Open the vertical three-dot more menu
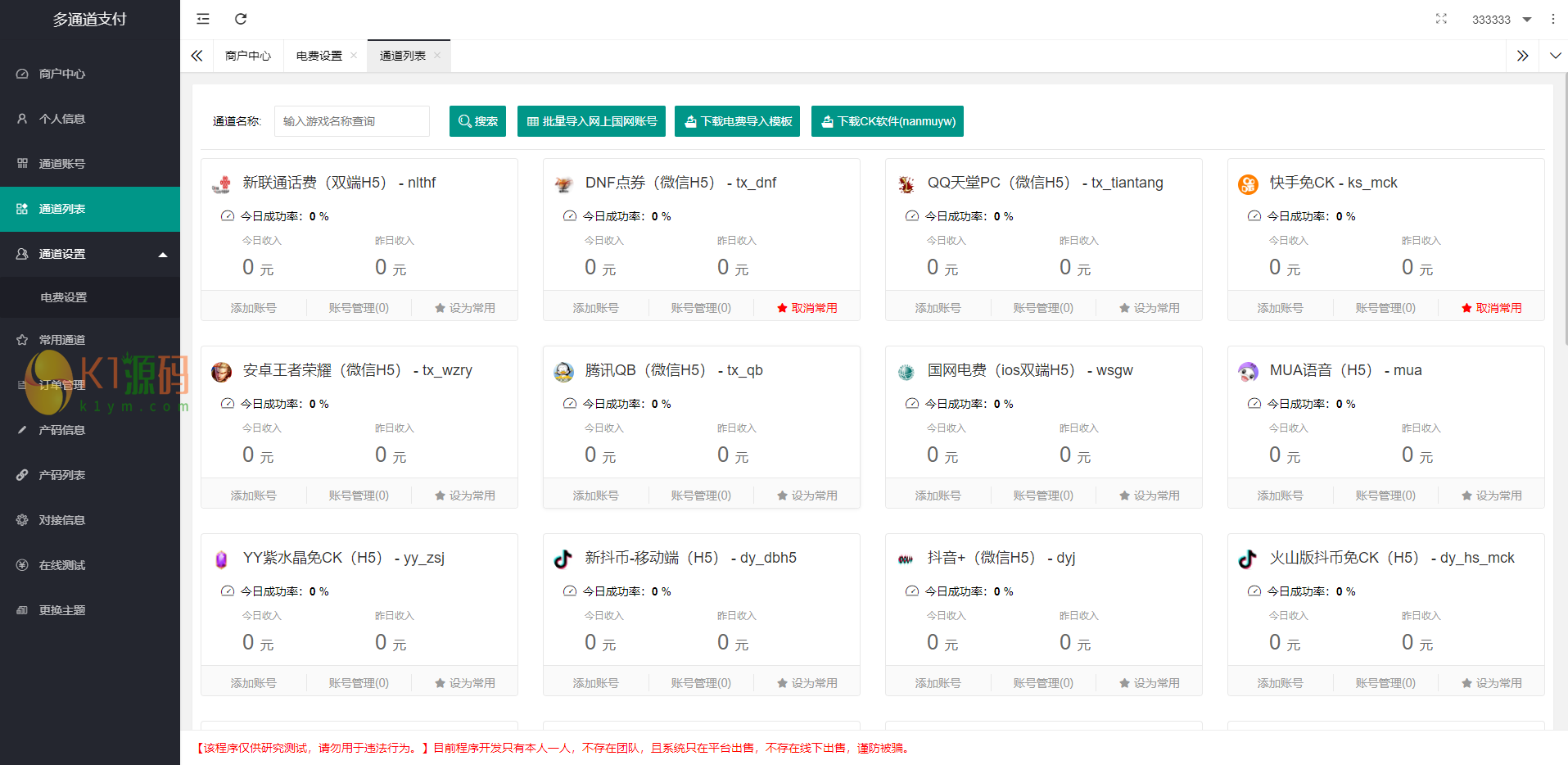This screenshot has width=1568, height=765. 1552,19
